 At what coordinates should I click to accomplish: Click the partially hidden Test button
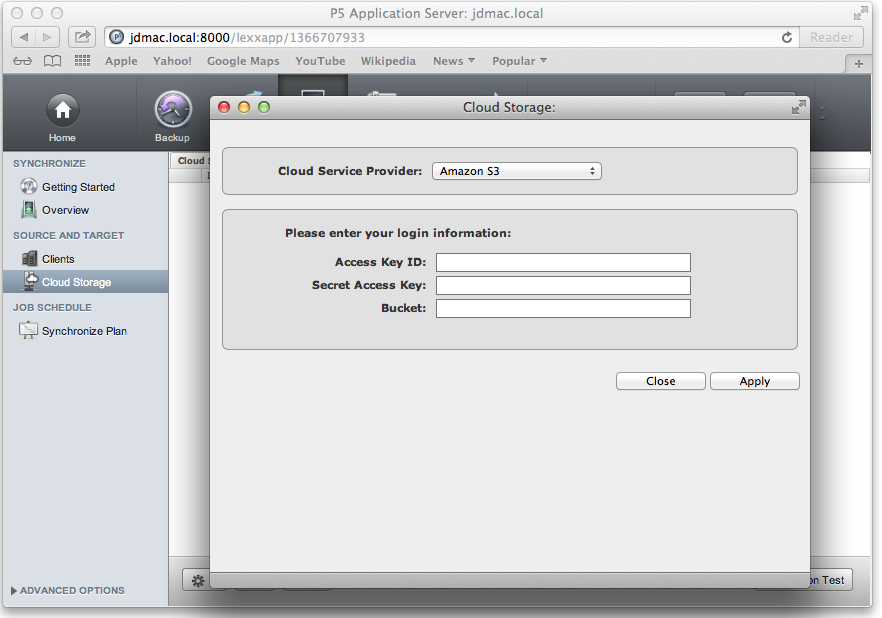[831, 580]
